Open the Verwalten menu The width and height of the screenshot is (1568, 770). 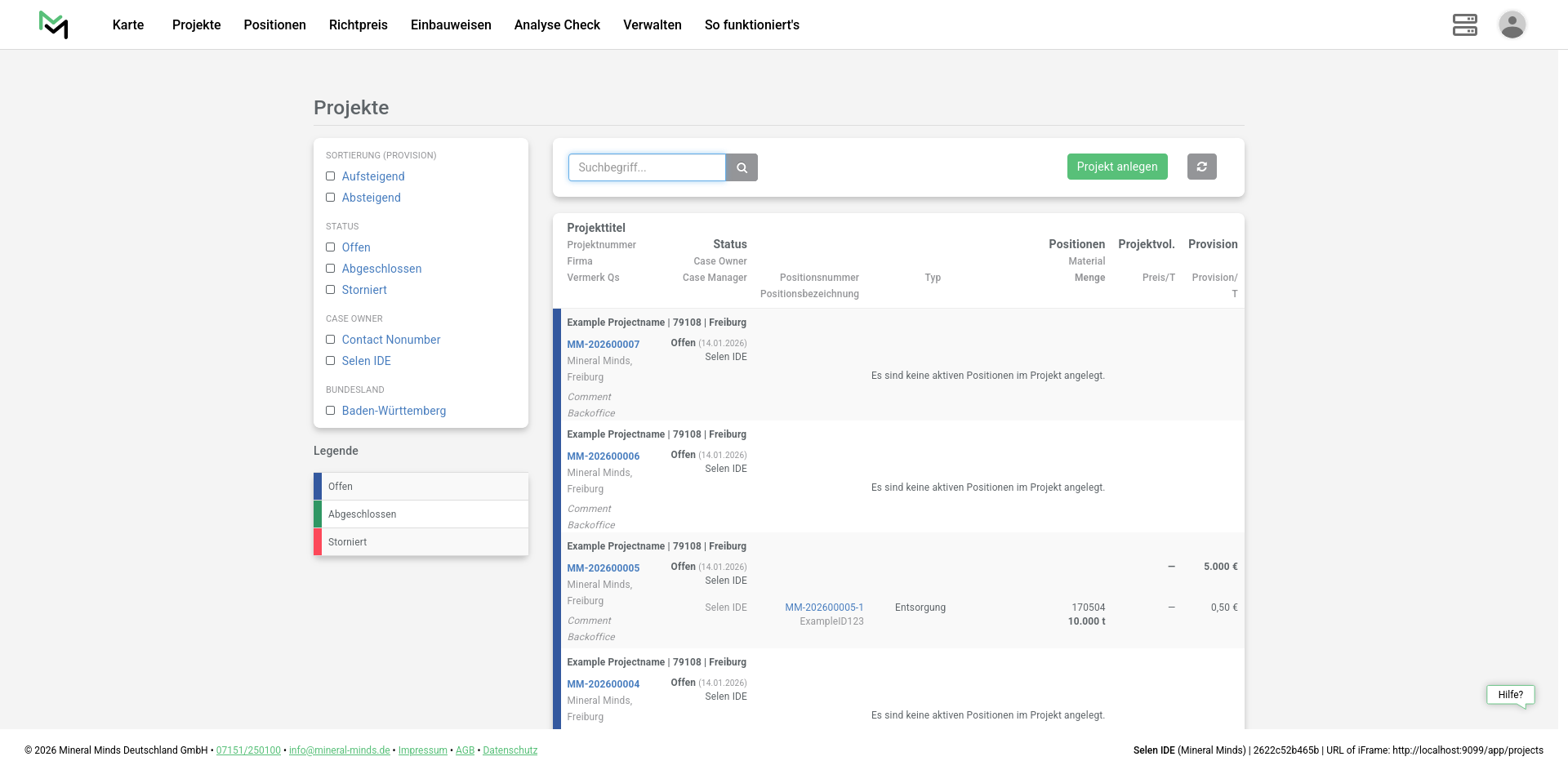[x=652, y=24]
